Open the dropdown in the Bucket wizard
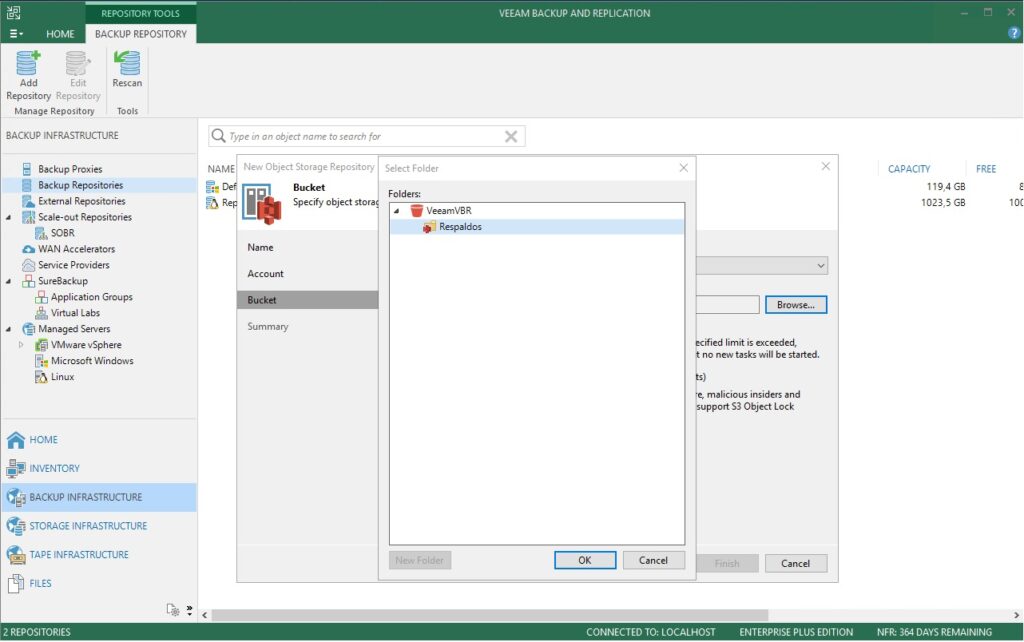 (820, 266)
